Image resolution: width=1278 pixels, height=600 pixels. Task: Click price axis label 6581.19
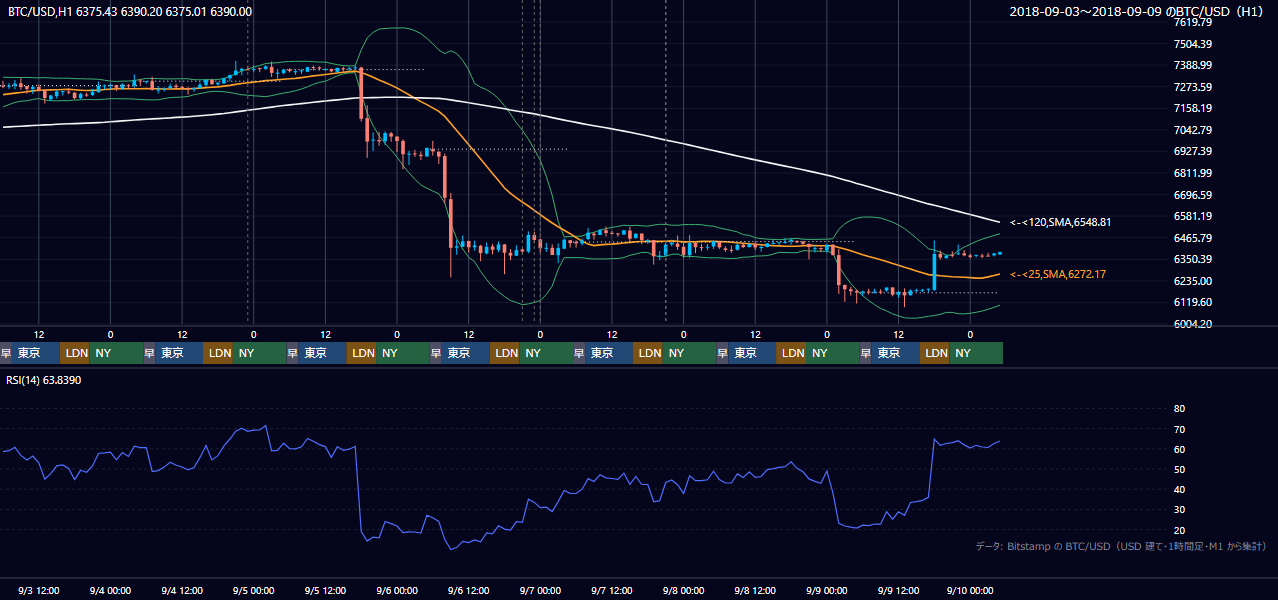tap(1193, 216)
